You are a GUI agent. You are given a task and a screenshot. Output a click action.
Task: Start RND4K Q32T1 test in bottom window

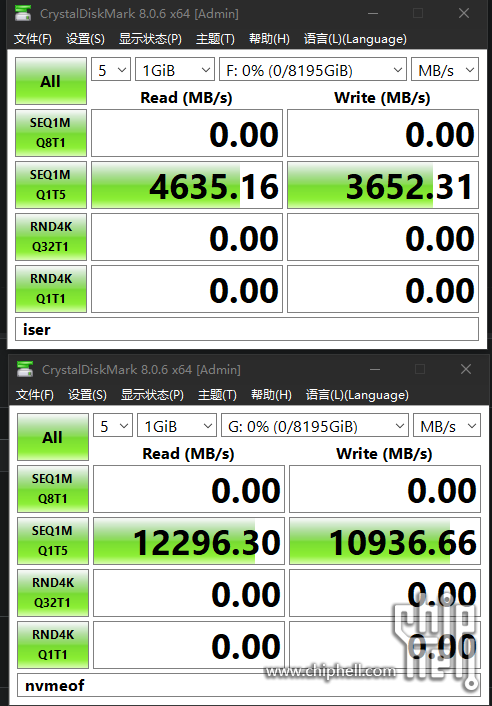(x=53, y=593)
